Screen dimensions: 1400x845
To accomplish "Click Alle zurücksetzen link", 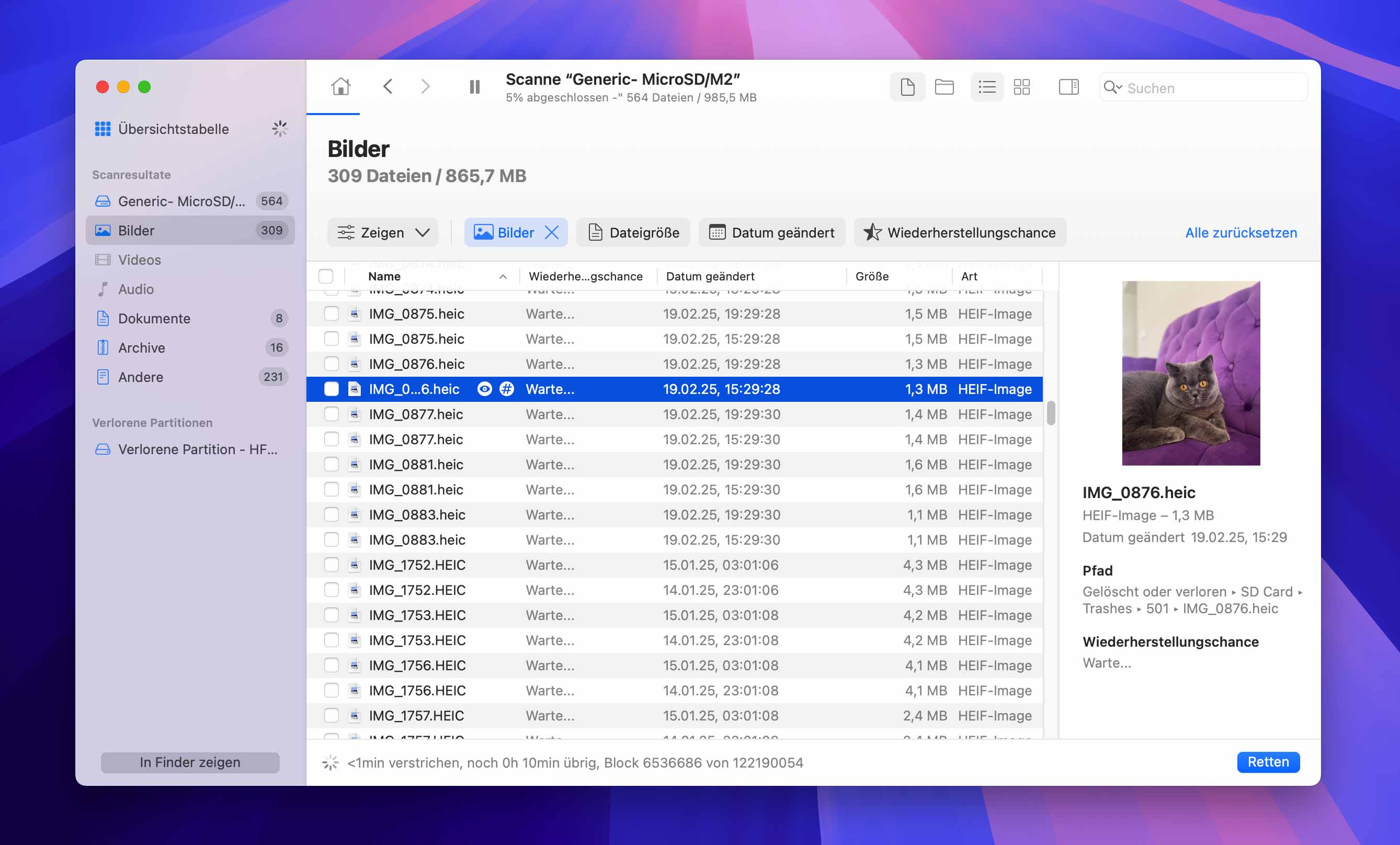I will pos(1241,233).
